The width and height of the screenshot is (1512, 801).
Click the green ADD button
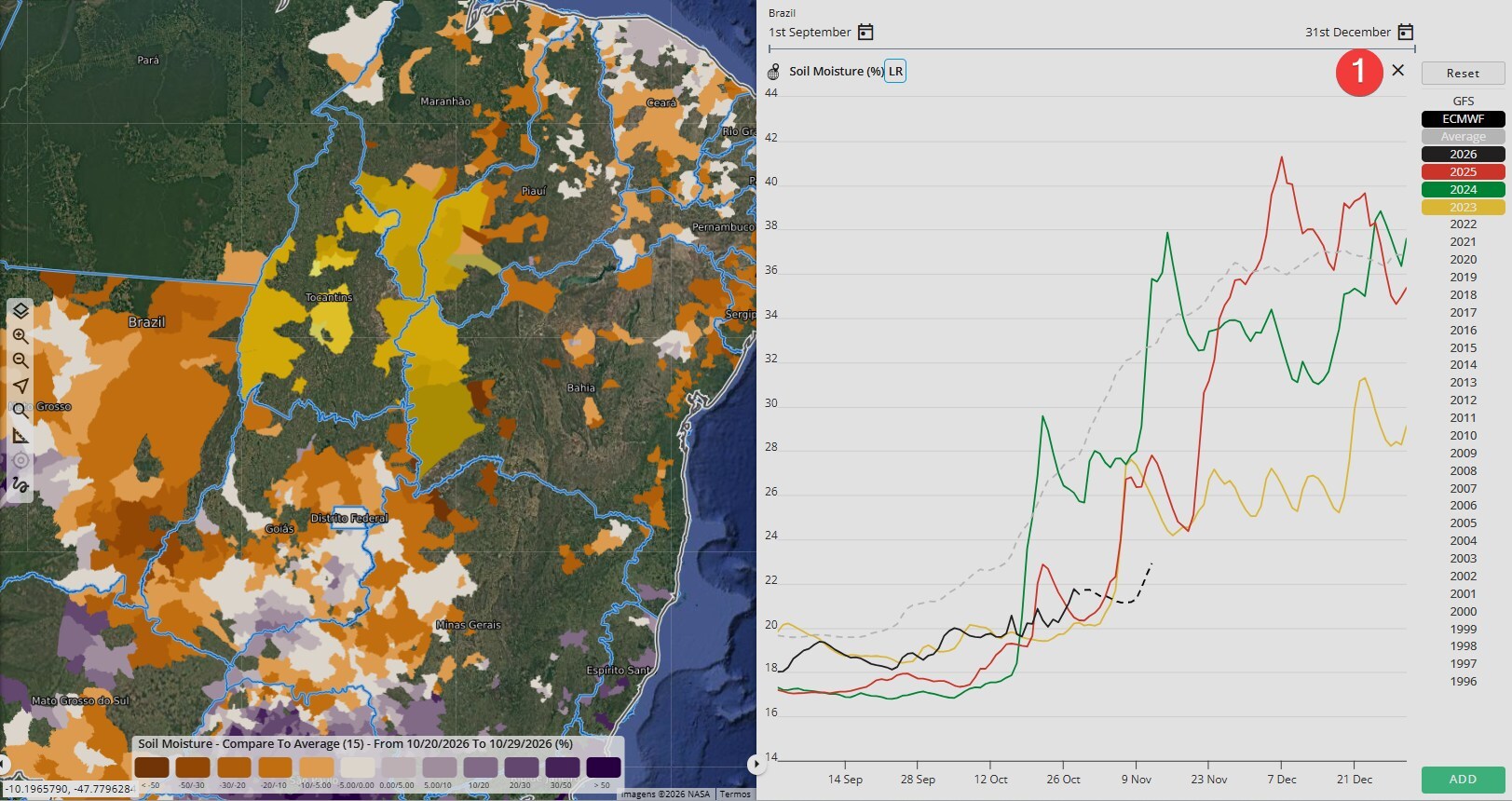tap(1463, 780)
